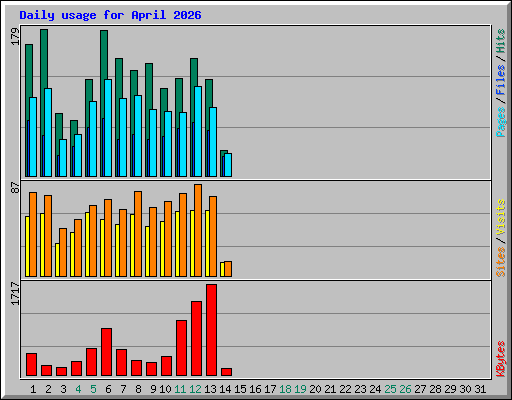The image size is (512, 400).
Task: Click day label 28 on the axis
Action: [x=435, y=389]
